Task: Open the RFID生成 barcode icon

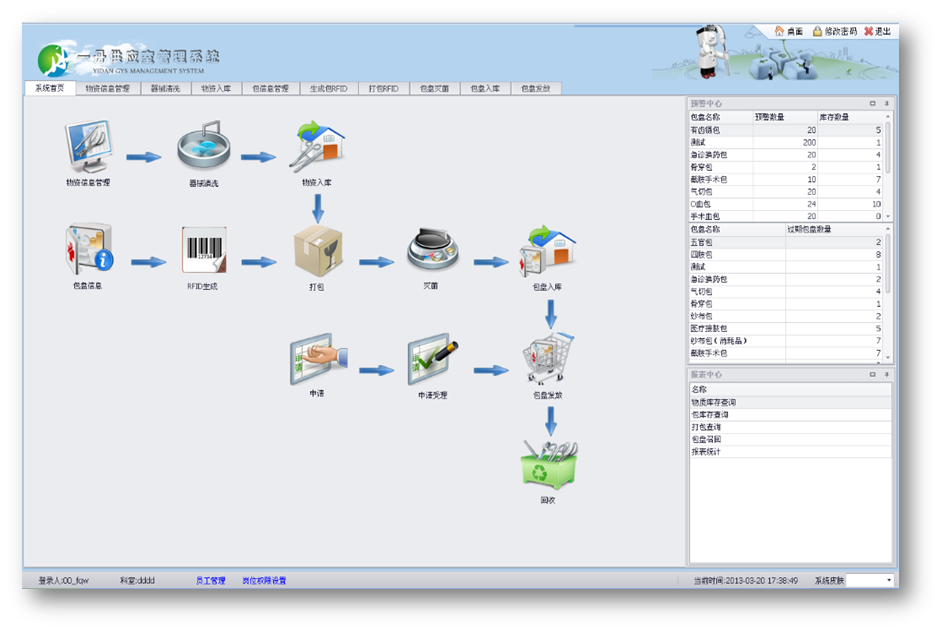Action: (x=203, y=251)
